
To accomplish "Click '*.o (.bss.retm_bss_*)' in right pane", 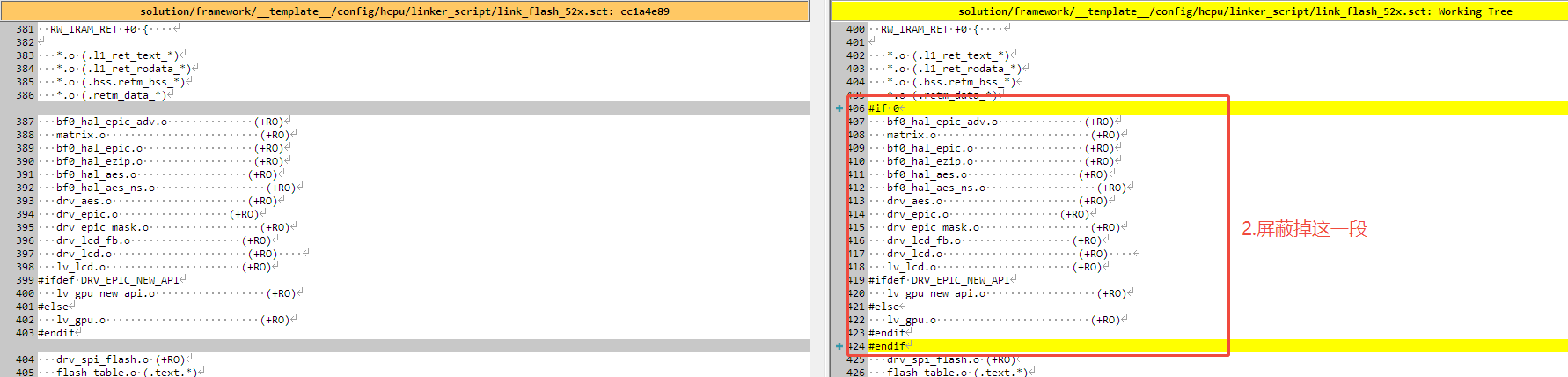I will pos(950,82).
